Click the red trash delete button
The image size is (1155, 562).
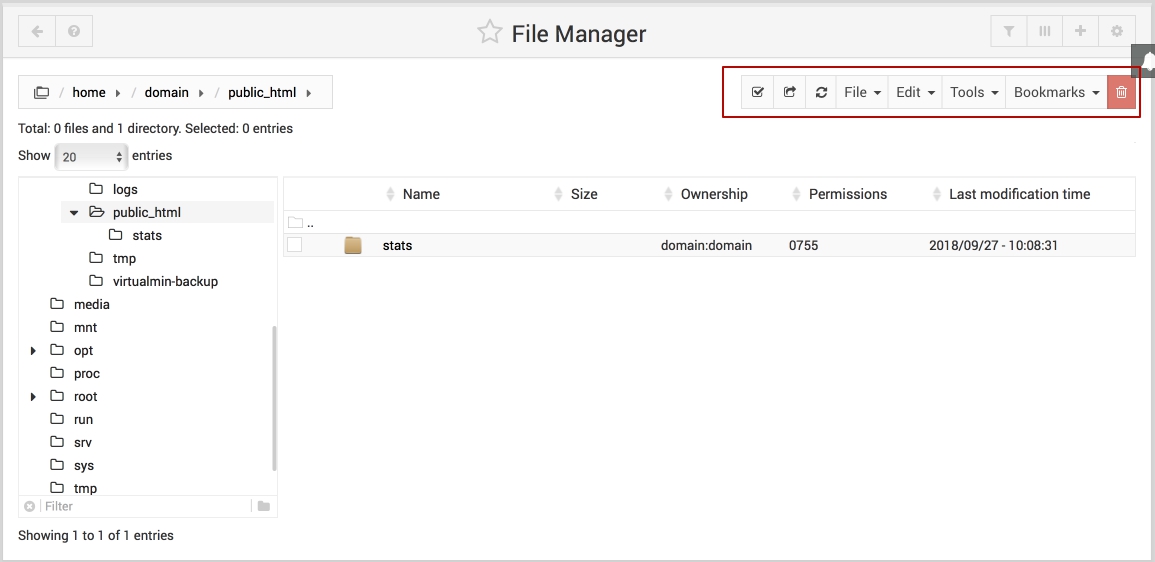point(1121,92)
